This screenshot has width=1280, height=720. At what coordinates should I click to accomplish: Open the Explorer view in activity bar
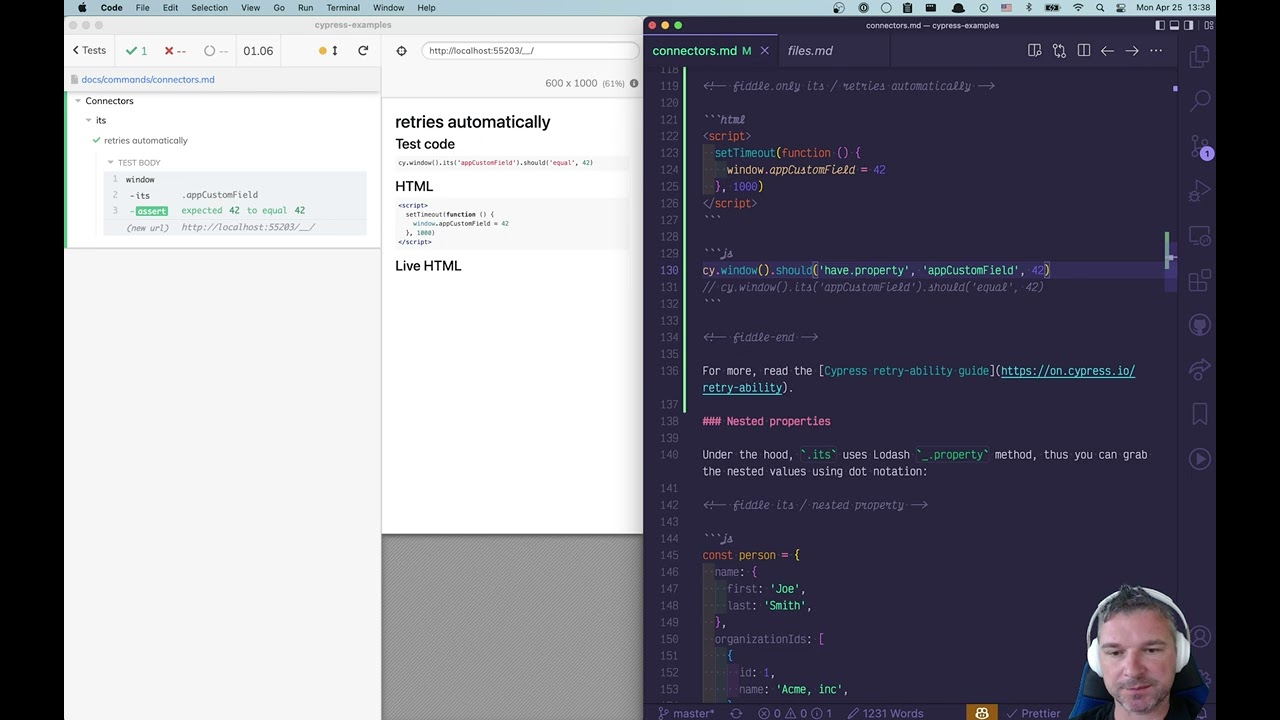coord(1199,57)
